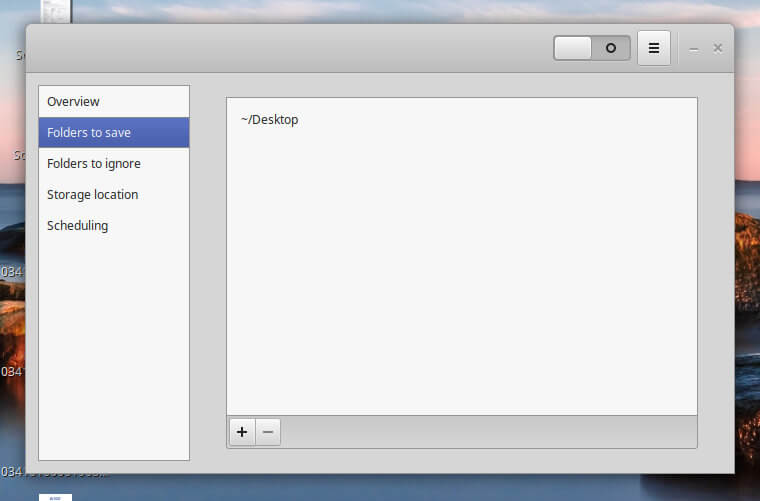Viewport: 760px width, 501px height.
Task: Open the hamburger menu in the header
Action: [653, 48]
